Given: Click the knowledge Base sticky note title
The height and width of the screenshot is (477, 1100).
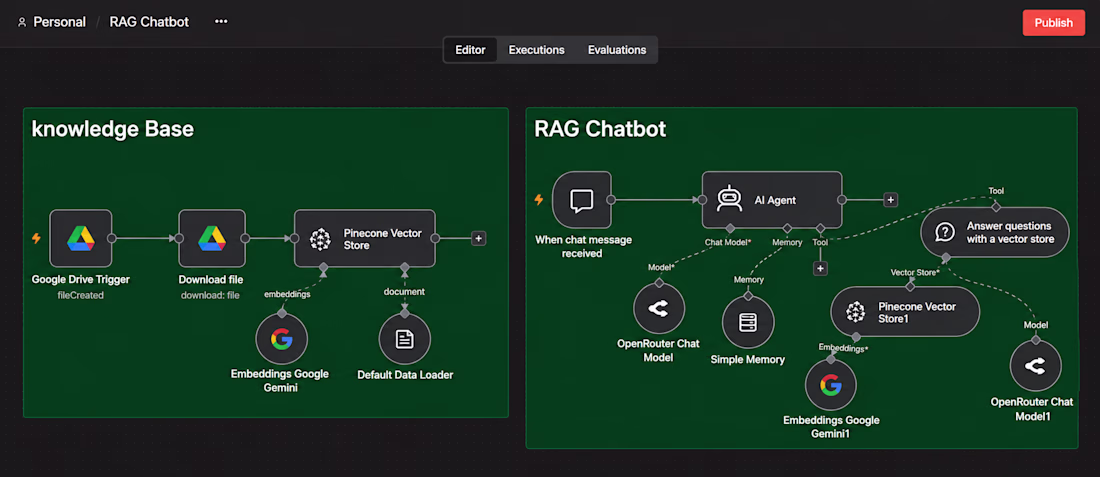Looking at the screenshot, I should pos(112,129).
